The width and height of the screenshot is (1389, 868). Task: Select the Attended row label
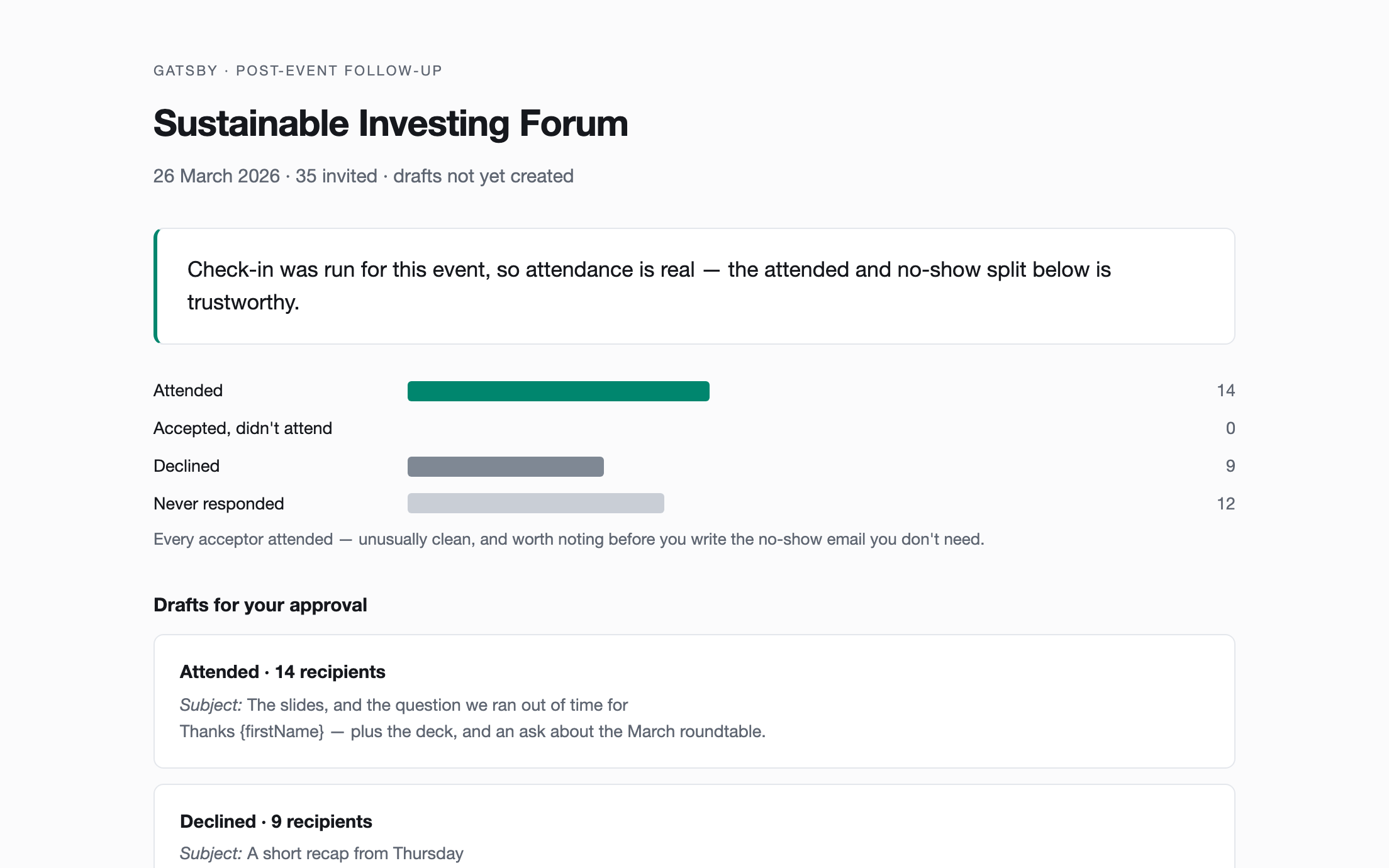tap(188, 391)
